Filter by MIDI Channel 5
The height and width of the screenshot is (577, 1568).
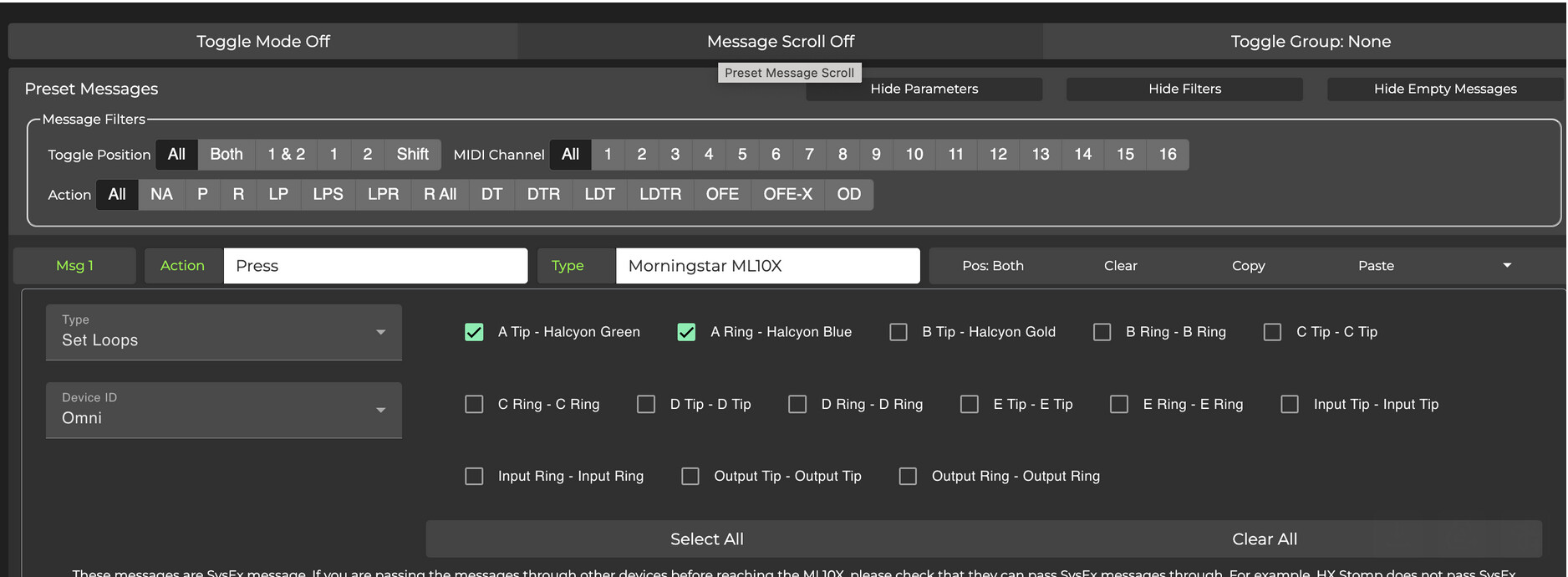coord(742,154)
